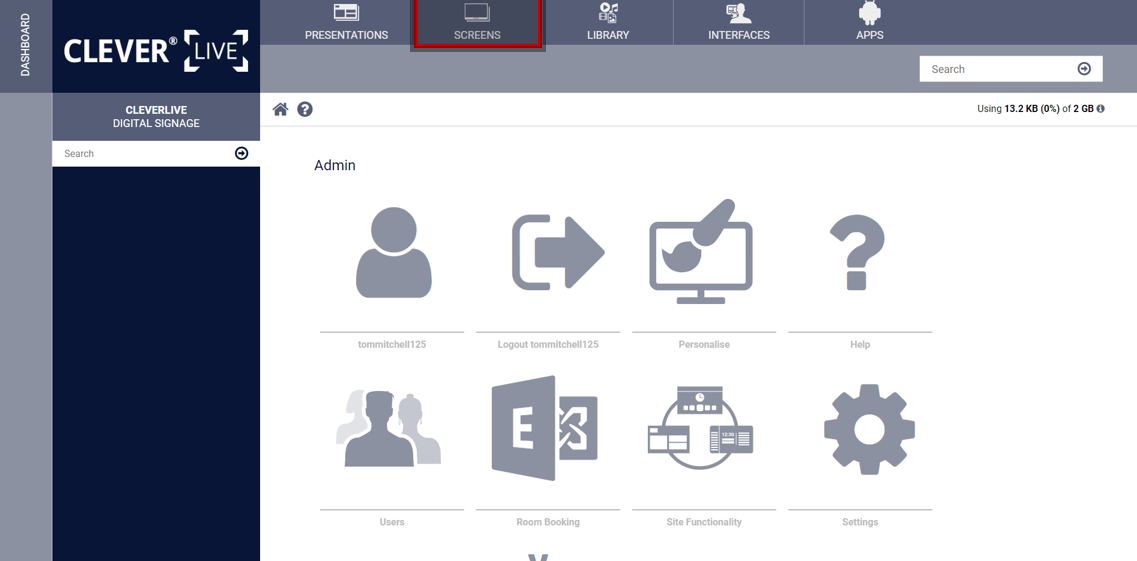Screen dimensions: 1137x561
Task: Submit the top right search arrow
Action: pyautogui.click(x=1084, y=69)
